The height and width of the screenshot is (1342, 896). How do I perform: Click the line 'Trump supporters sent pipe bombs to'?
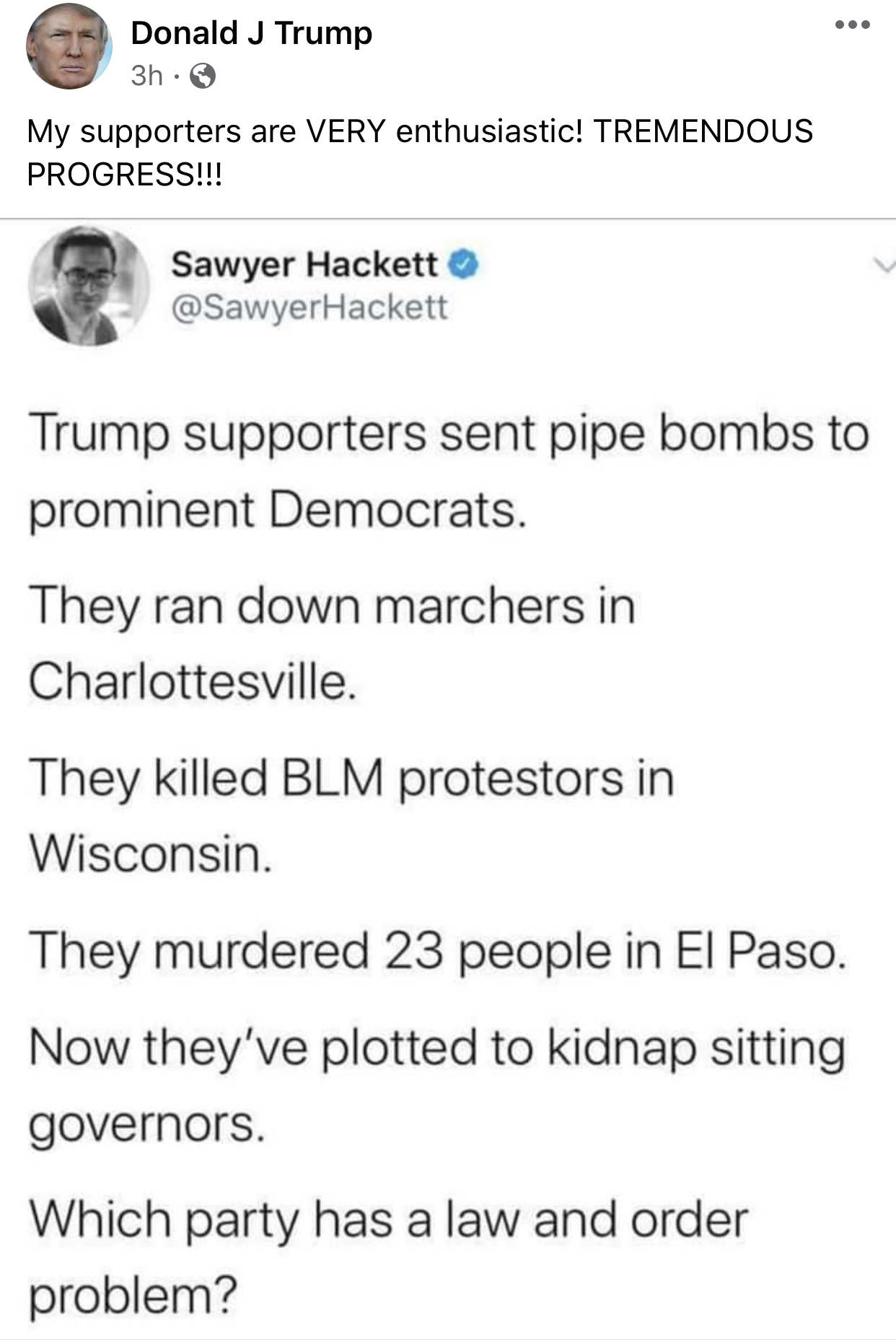pyautogui.click(x=448, y=434)
